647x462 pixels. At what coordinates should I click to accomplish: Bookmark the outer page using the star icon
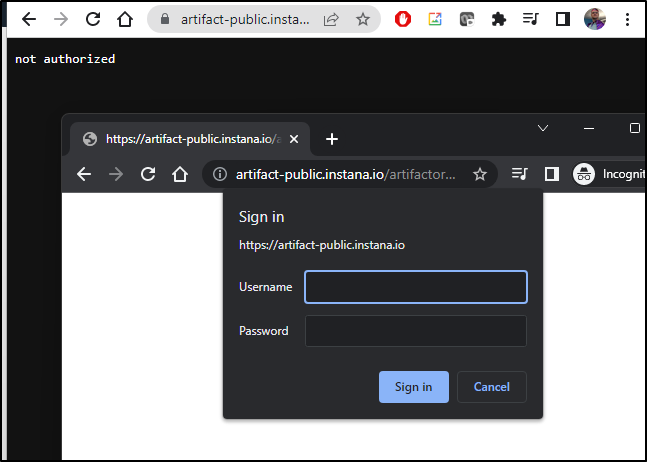[363, 19]
